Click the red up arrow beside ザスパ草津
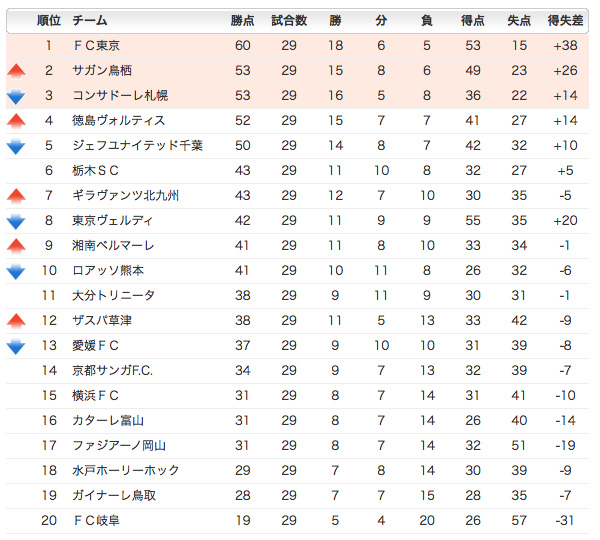 [16, 321]
